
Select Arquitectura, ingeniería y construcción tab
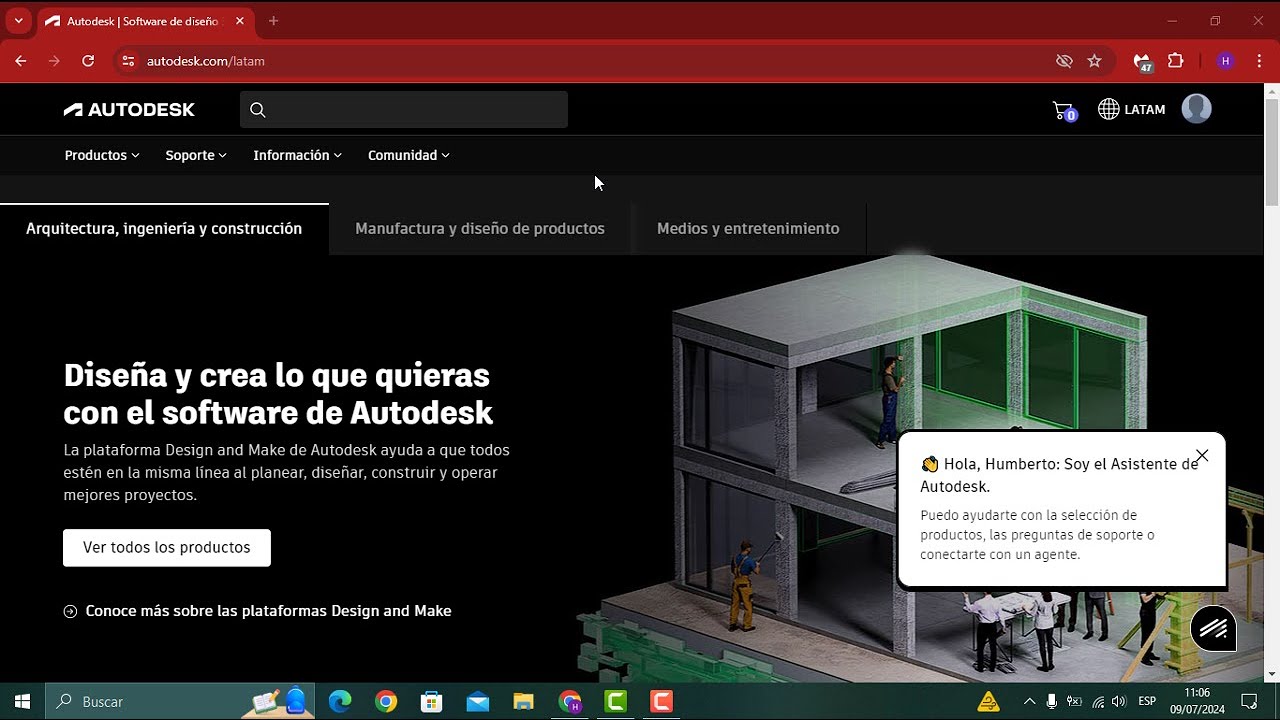[164, 229]
